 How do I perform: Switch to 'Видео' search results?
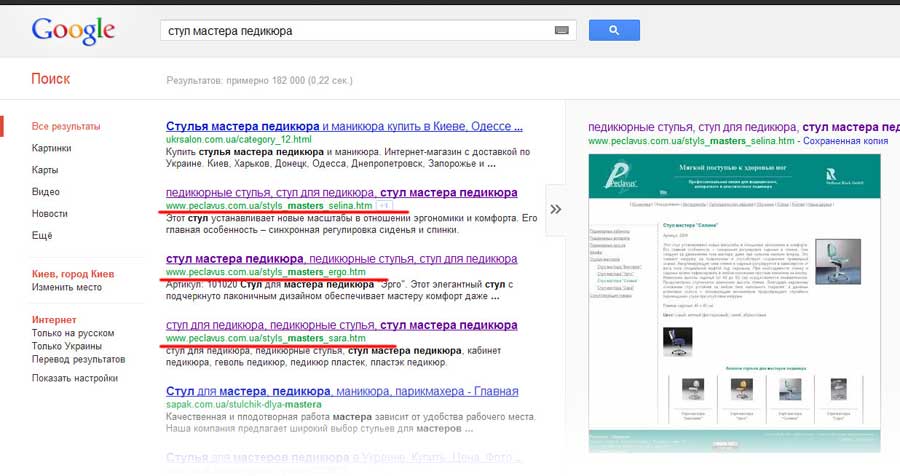[45, 192]
